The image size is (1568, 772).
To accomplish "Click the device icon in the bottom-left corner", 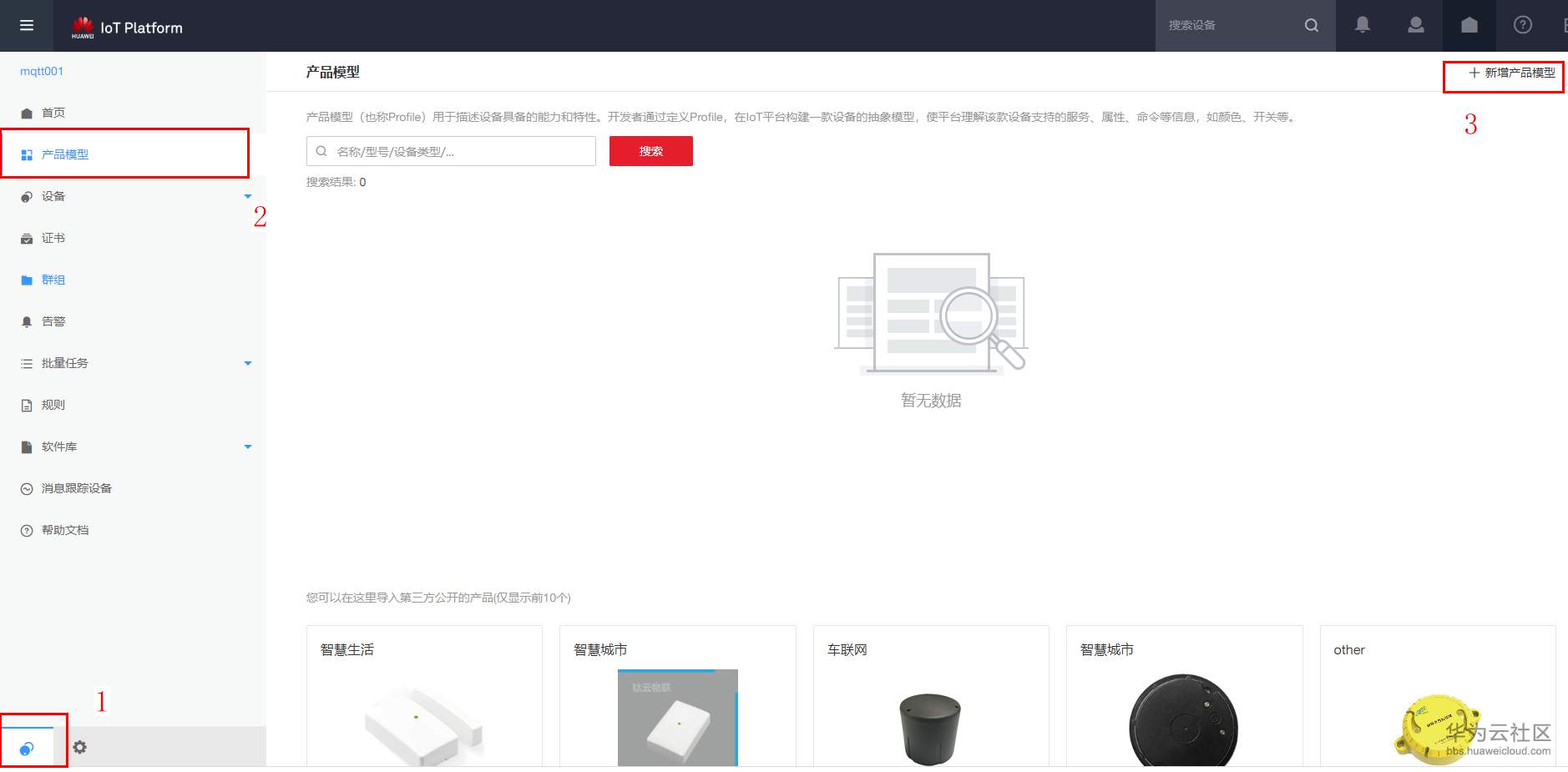I will coord(28,749).
